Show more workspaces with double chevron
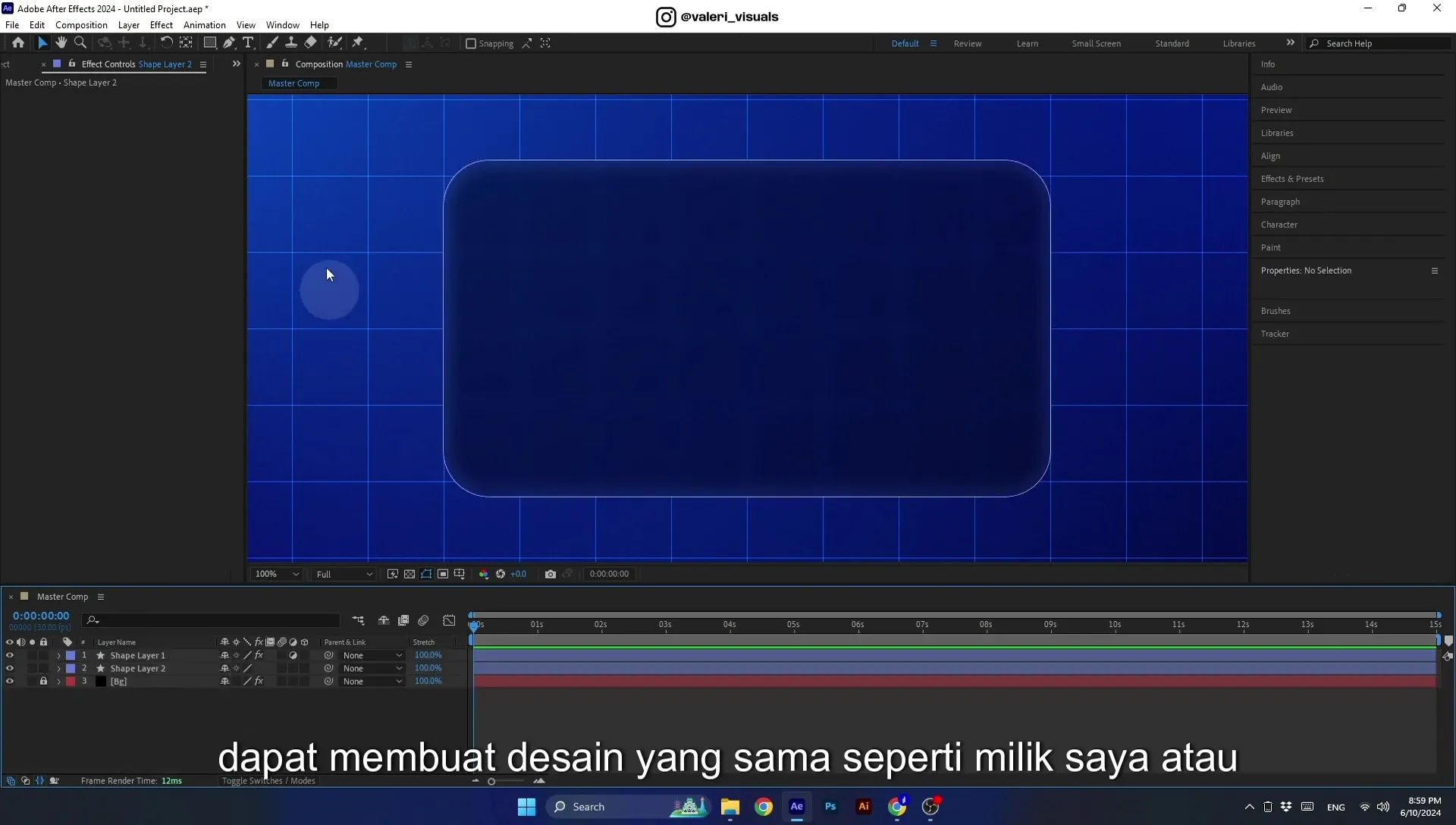Image resolution: width=1456 pixels, height=825 pixels. pos(1291,43)
